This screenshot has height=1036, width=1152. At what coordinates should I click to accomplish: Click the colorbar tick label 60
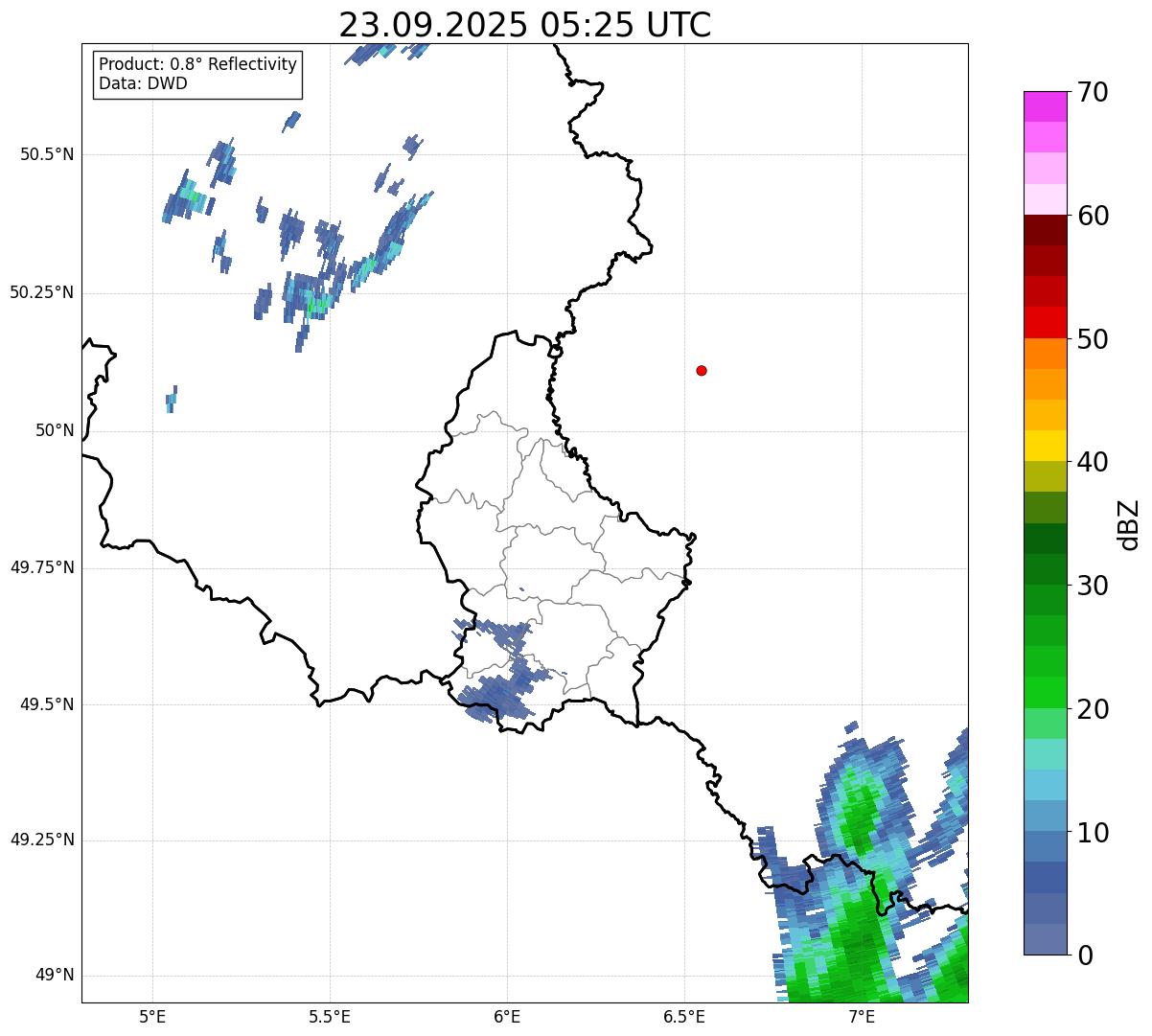pos(1092,216)
